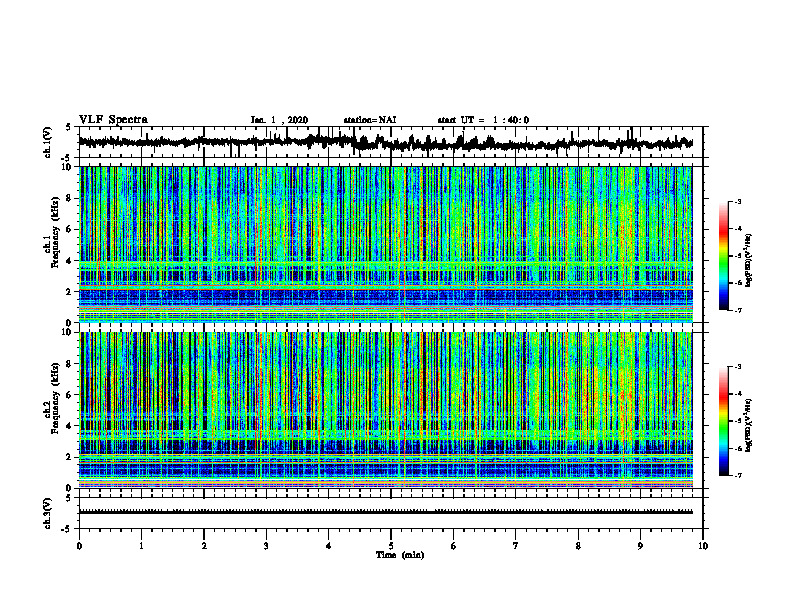792x612 pixels.
Task: Click the "station=NAI" header label
Action: tap(370, 120)
